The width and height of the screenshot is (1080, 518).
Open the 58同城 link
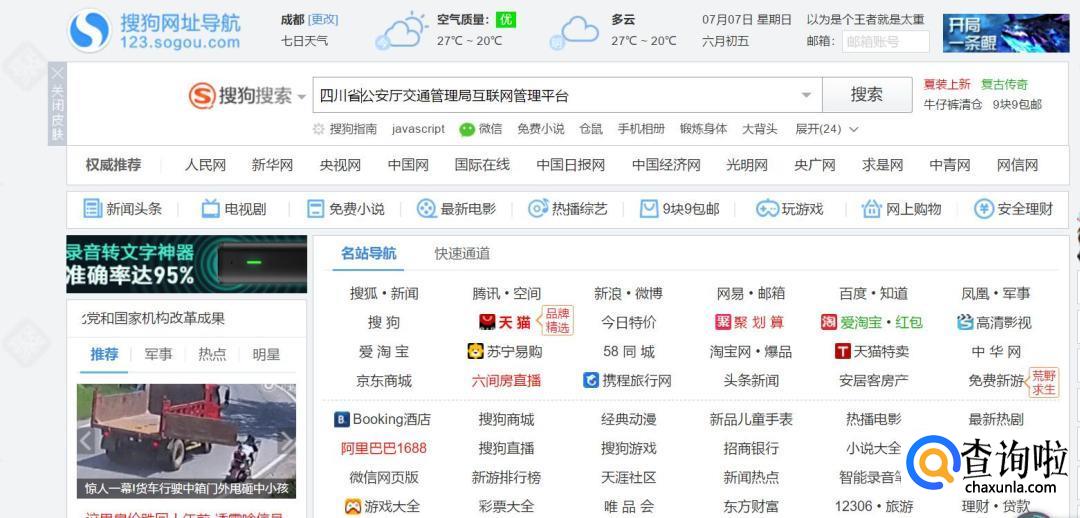click(629, 351)
